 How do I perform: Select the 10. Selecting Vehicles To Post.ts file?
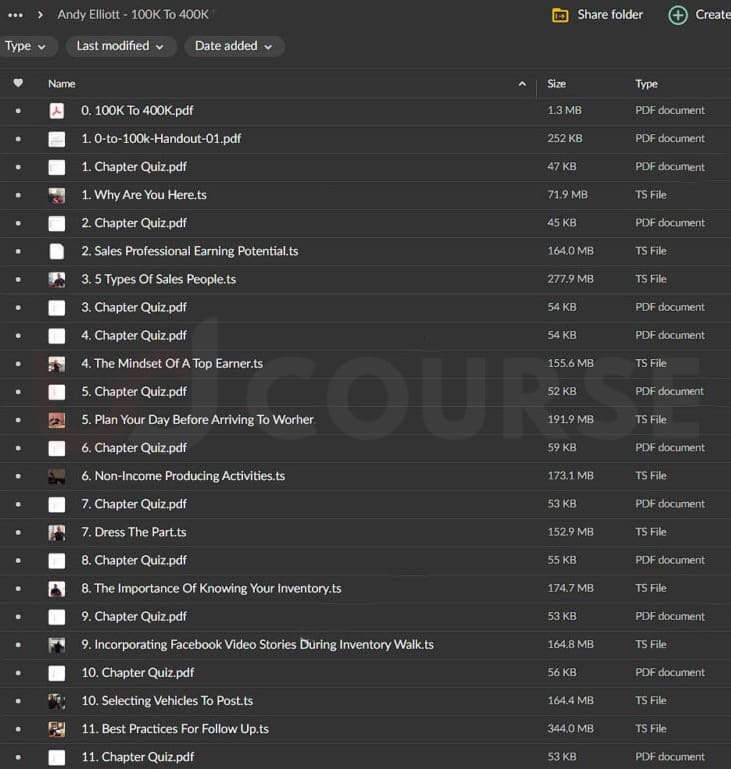point(167,701)
